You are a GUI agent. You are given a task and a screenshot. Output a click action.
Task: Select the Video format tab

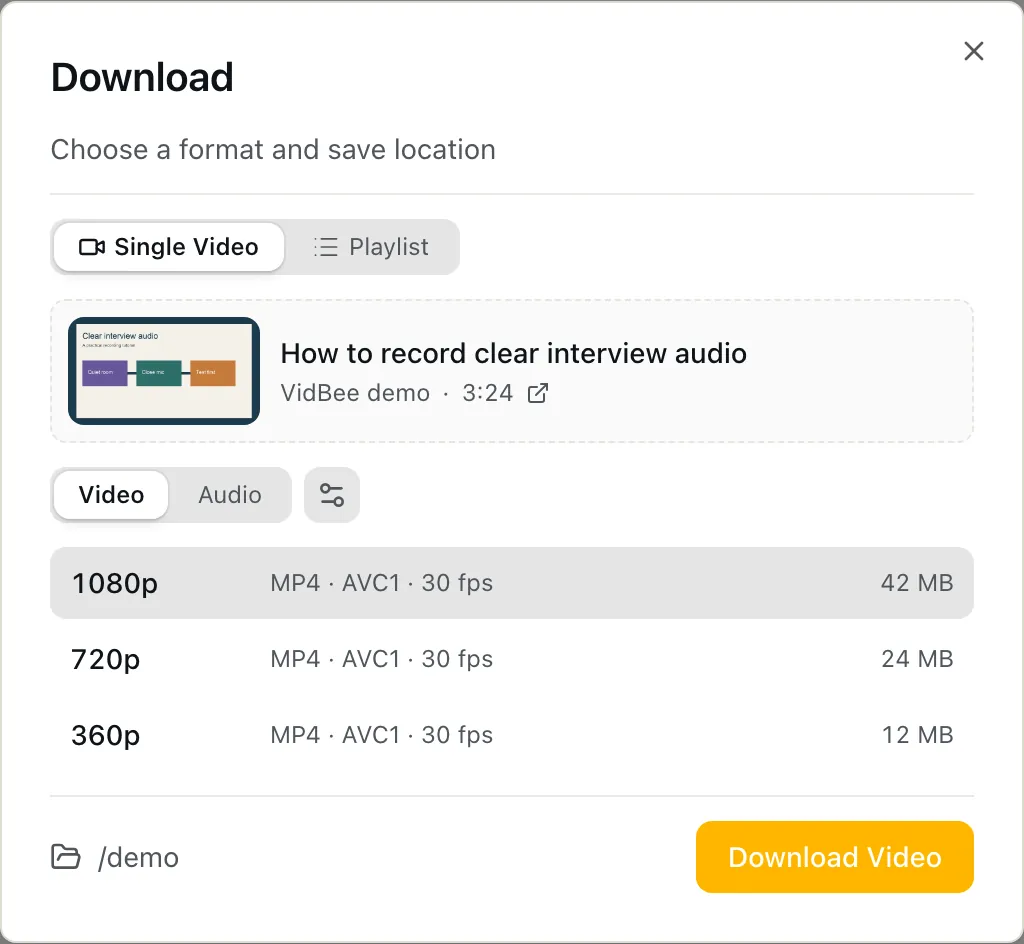click(x=111, y=495)
